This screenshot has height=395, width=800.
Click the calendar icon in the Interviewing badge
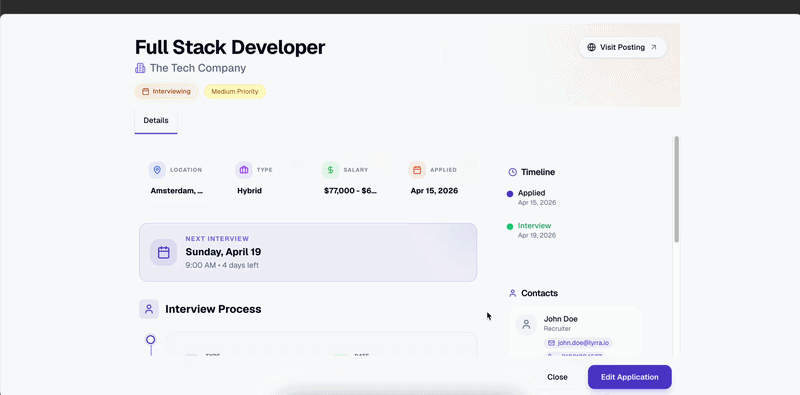click(x=145, y=92)
